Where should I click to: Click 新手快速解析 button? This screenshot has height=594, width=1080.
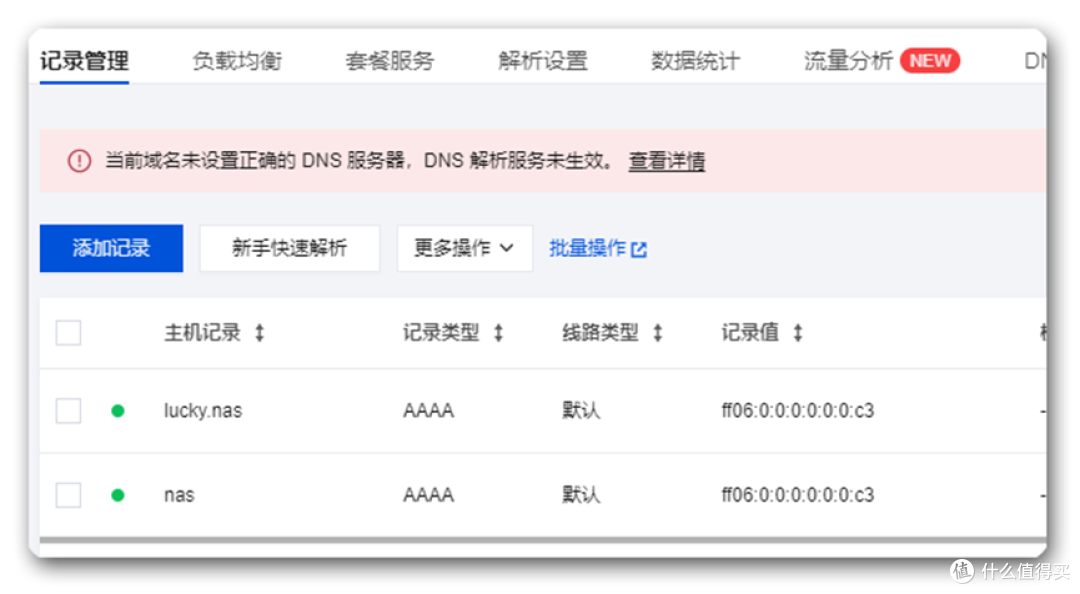point(289,248)
